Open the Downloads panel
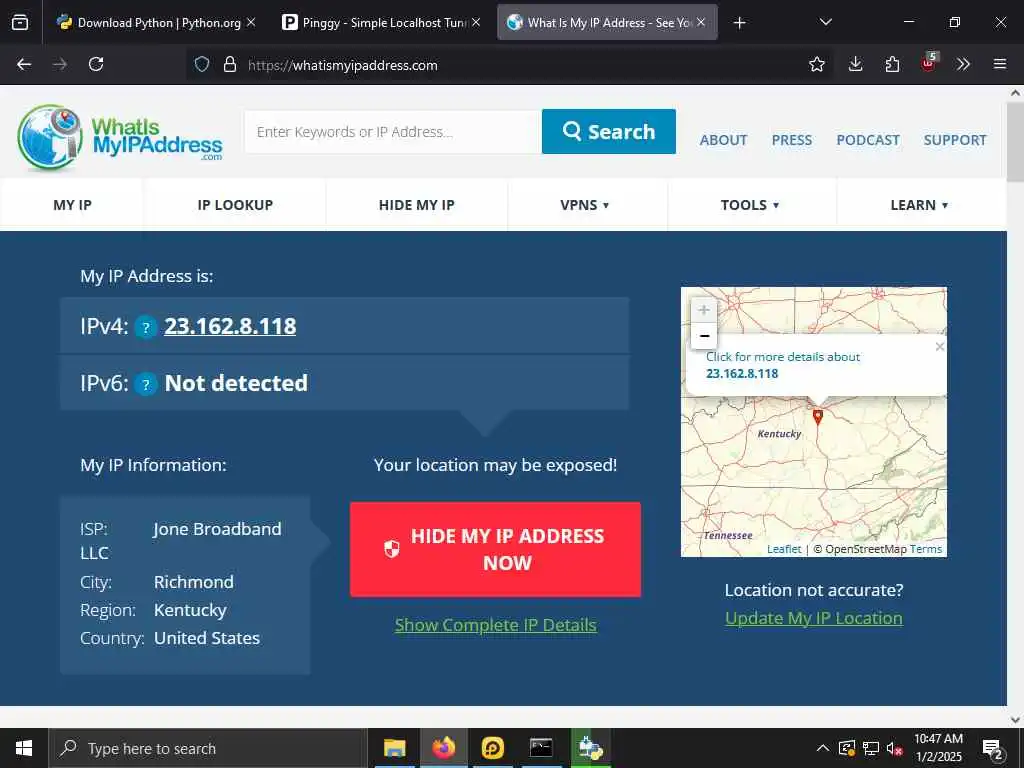1024x768 pixels. (856, 64)
